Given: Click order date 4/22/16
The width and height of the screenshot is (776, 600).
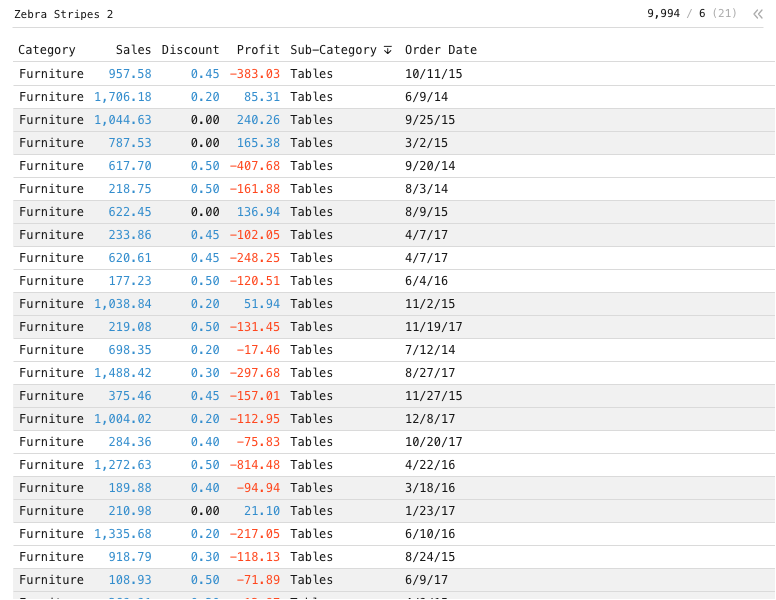Looking at the screenshot, I should (x=430, y=465).
